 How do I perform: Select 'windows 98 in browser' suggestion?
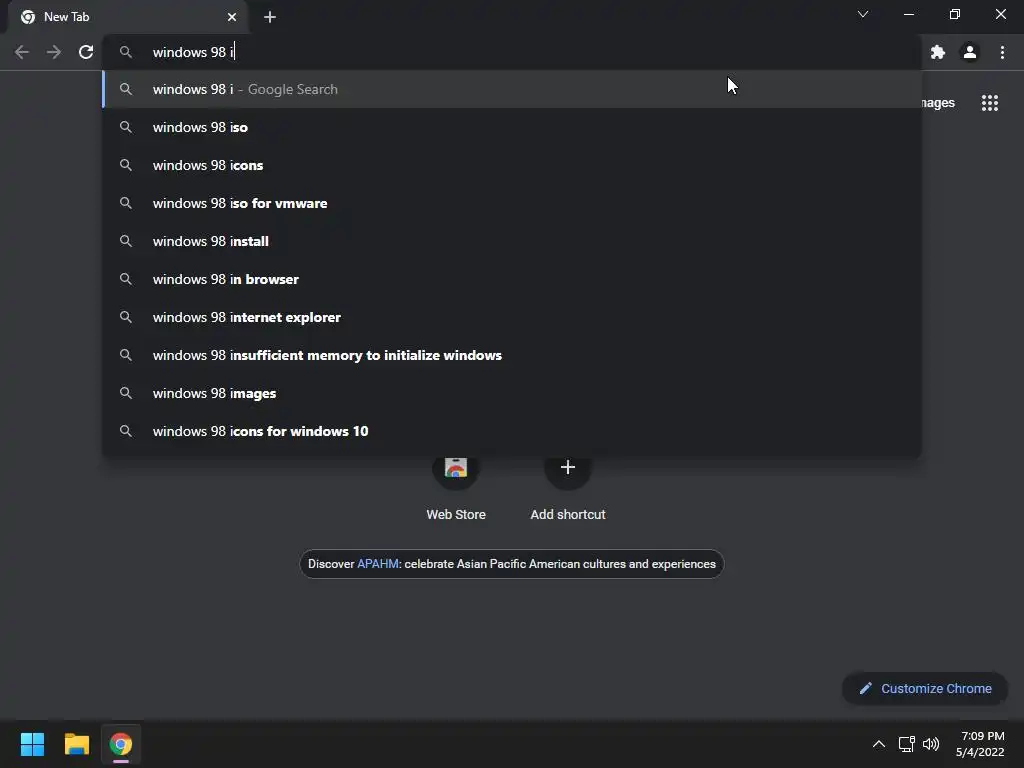(x=512, y=279)
